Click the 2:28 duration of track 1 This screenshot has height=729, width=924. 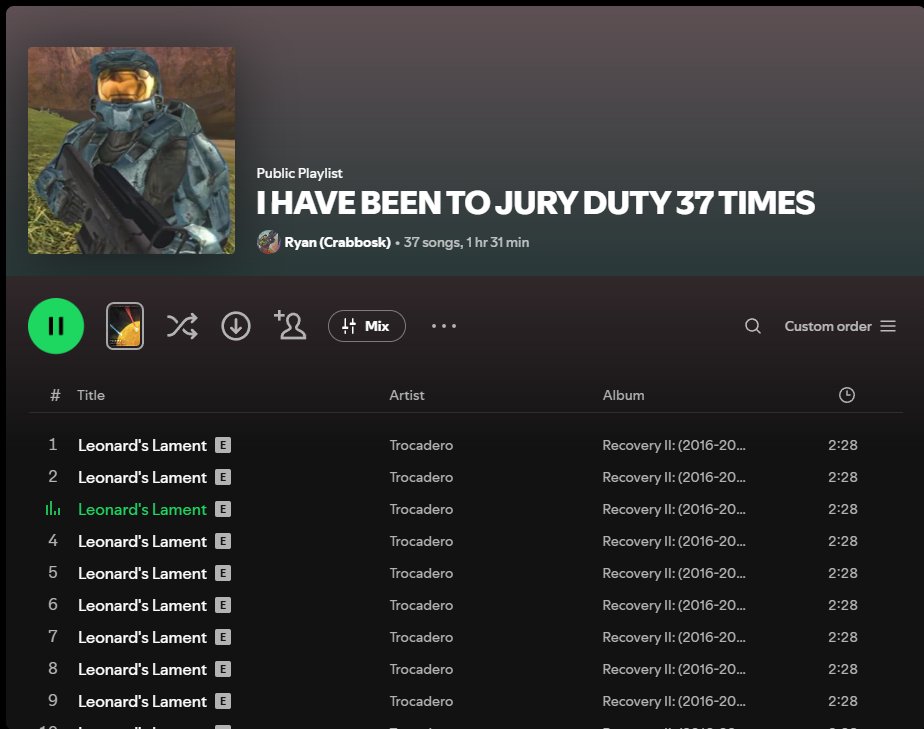[843, 445]
